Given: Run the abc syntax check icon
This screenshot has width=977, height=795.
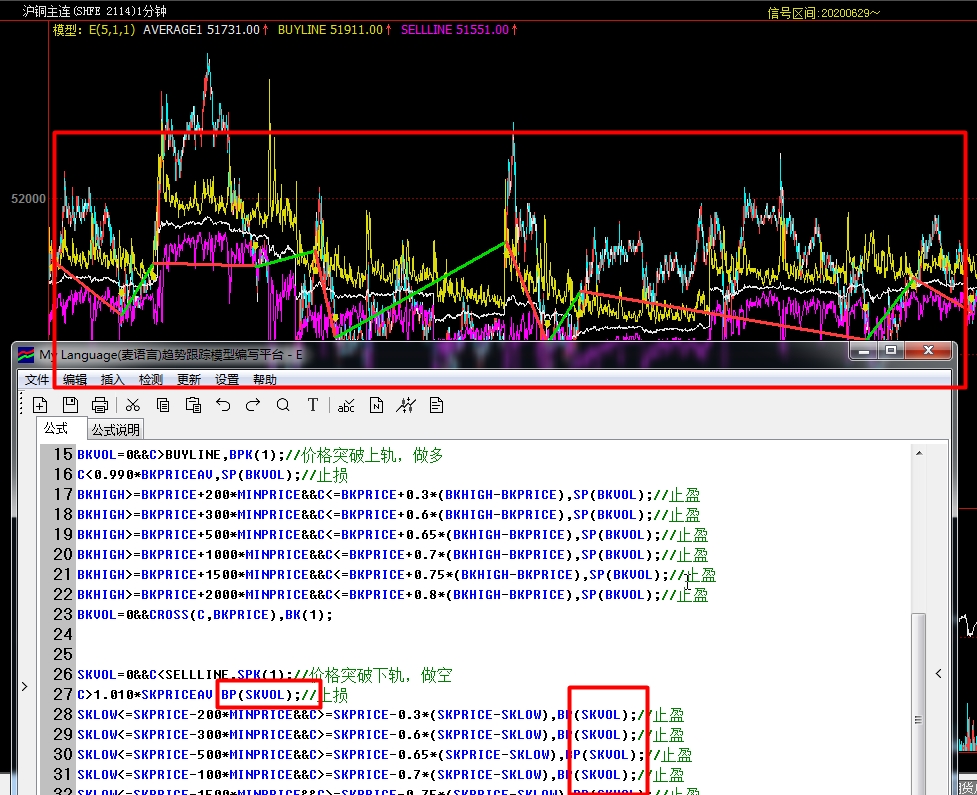Looking at the screenshot, I should pos(346,405).
